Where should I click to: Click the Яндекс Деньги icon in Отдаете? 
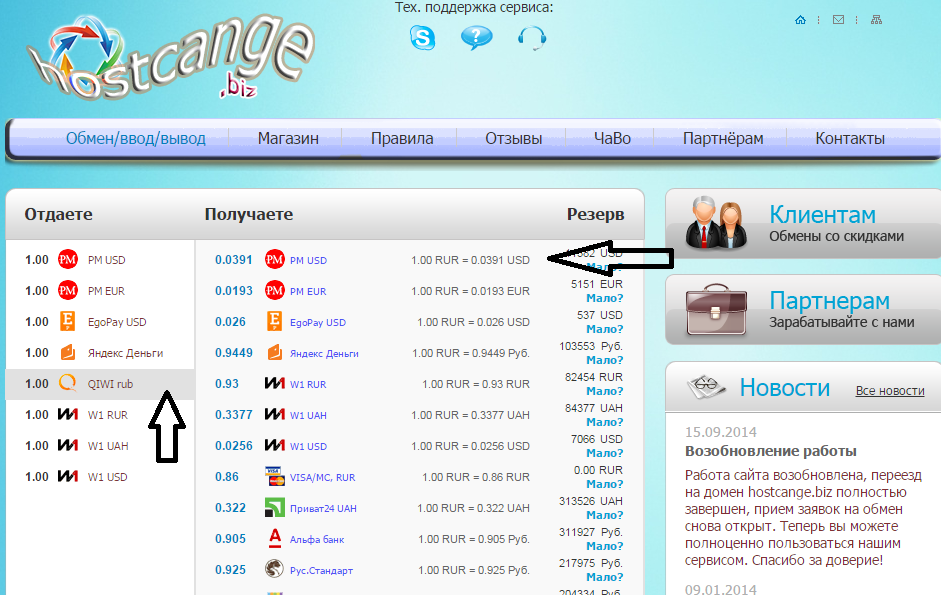click(x=68, y=352)
